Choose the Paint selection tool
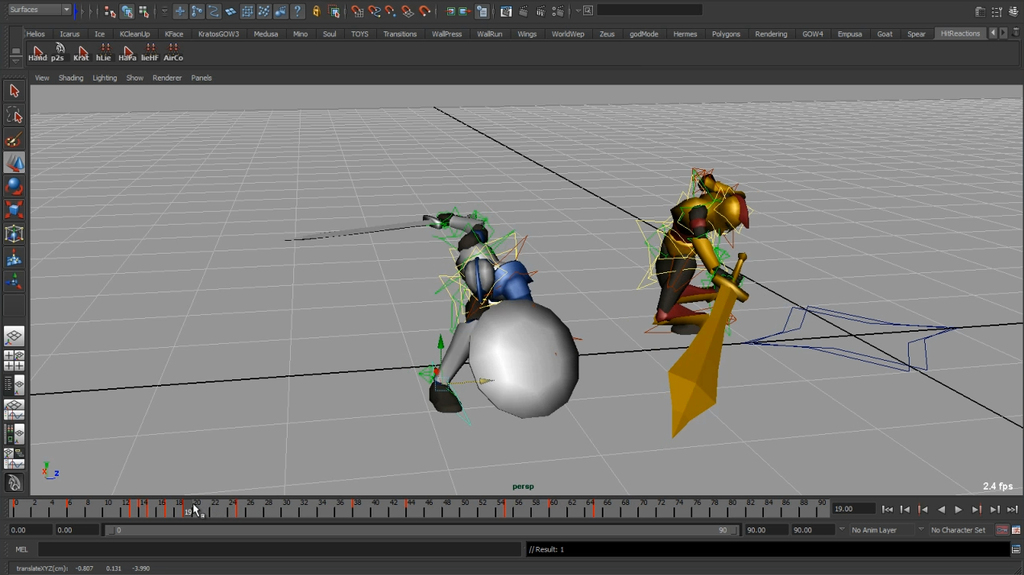The width and height of the screenshot is (1024, 575). coord(14,140)
